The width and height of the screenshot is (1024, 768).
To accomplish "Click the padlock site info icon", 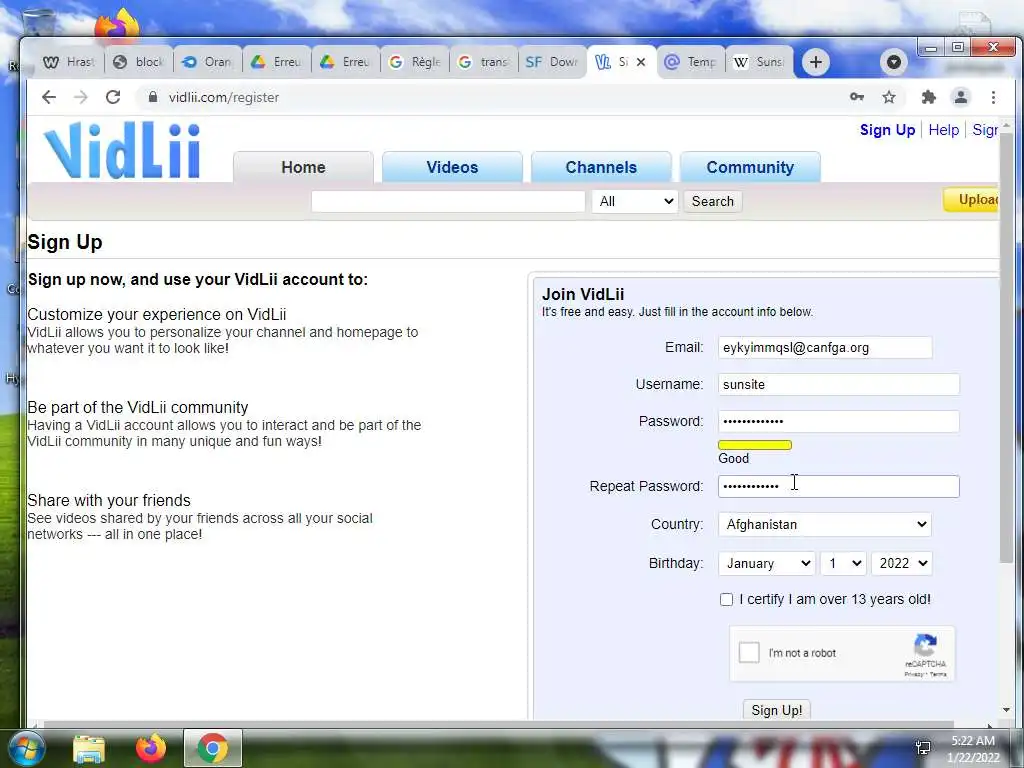I will 153,97.
